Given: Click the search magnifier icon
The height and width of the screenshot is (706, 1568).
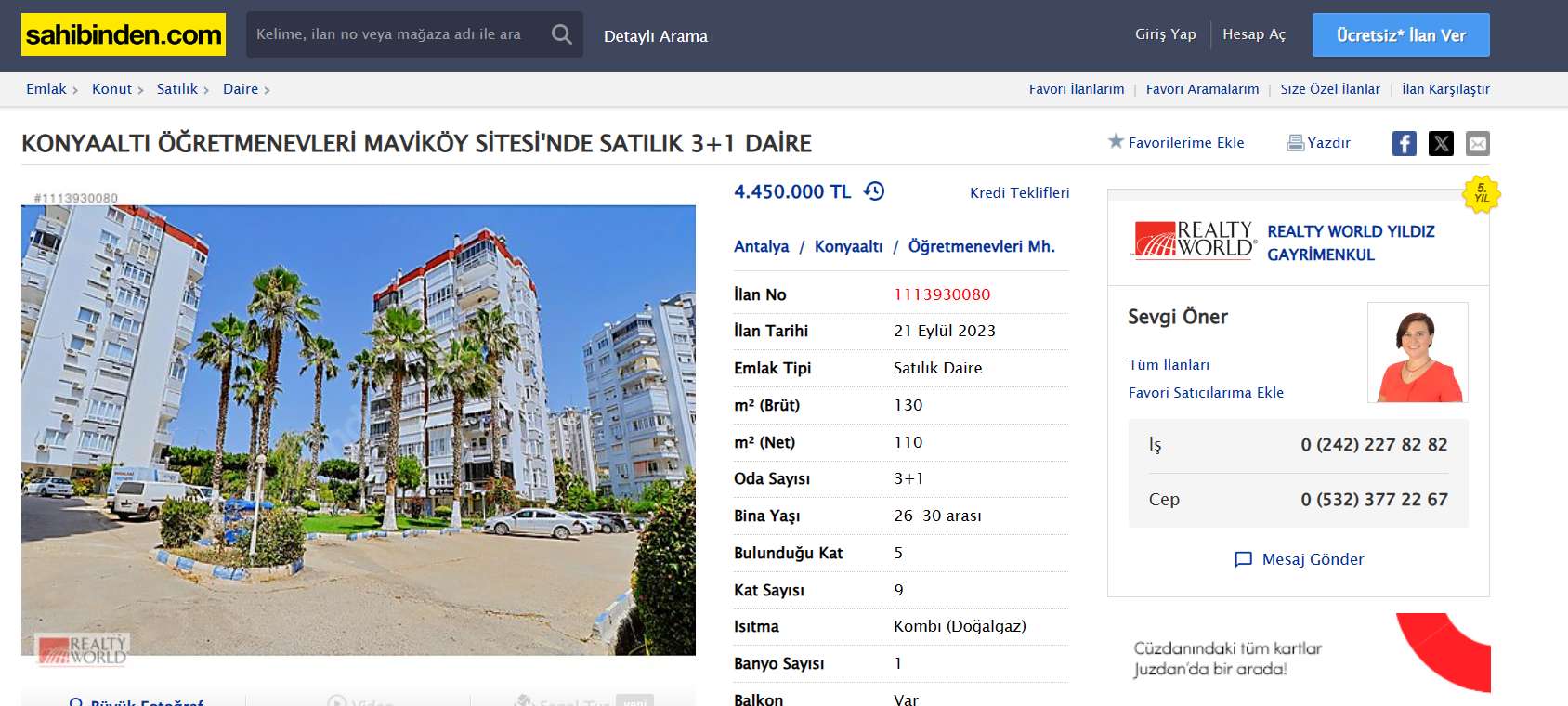Looking at the screenshot, I should tap(562, 34).
